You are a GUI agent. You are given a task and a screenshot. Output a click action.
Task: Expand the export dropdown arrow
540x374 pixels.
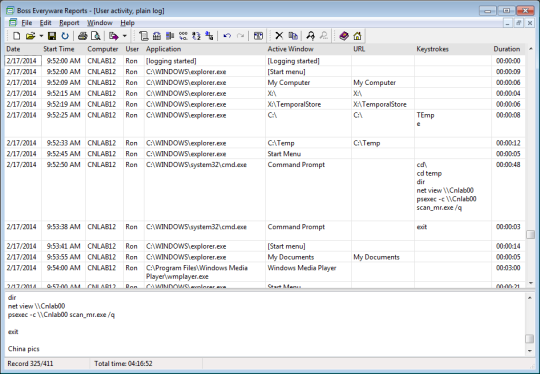coord(125,36)
